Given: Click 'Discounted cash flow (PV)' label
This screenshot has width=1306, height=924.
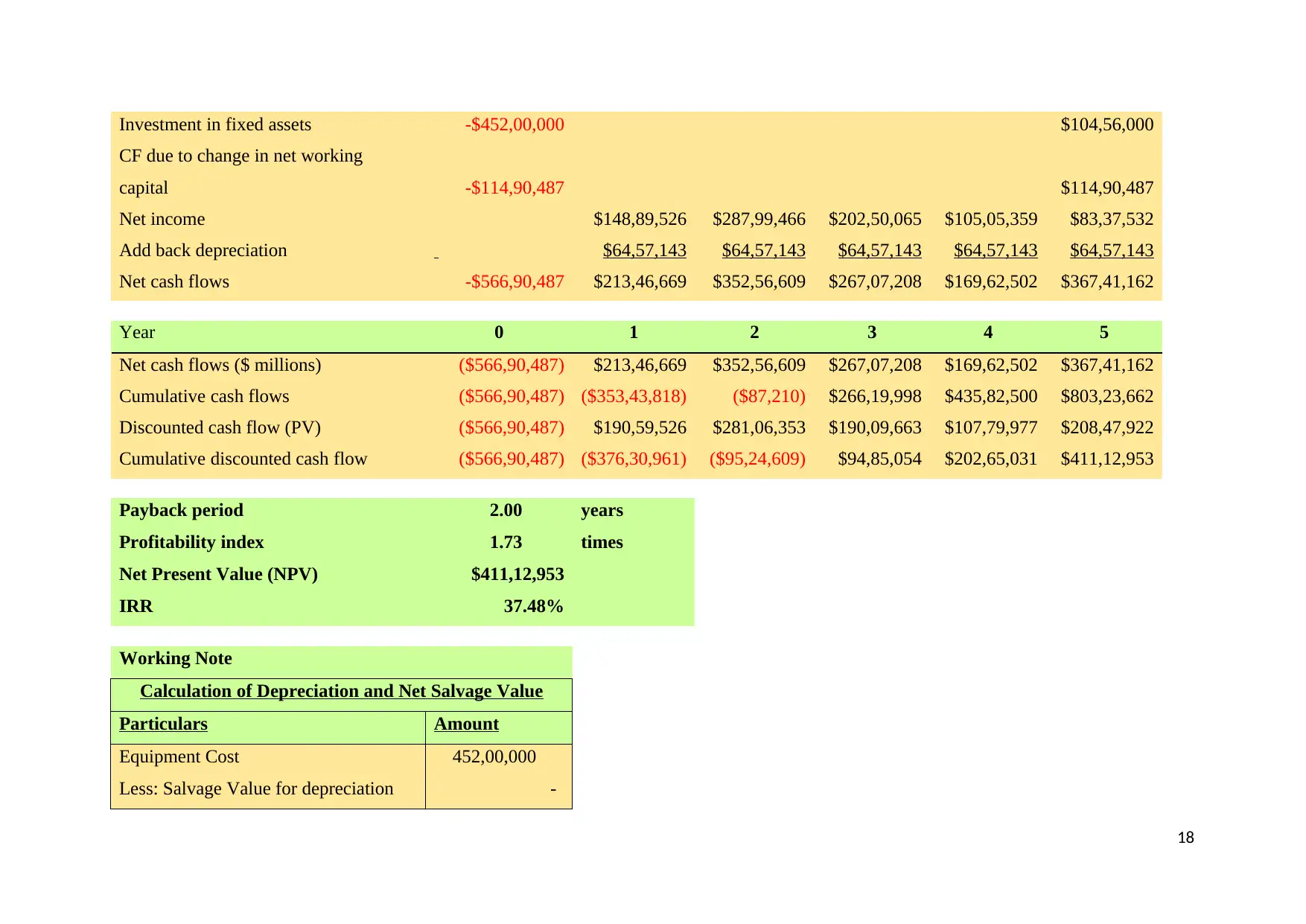Looking at the screenshot, I should click(x=220, y=427).
